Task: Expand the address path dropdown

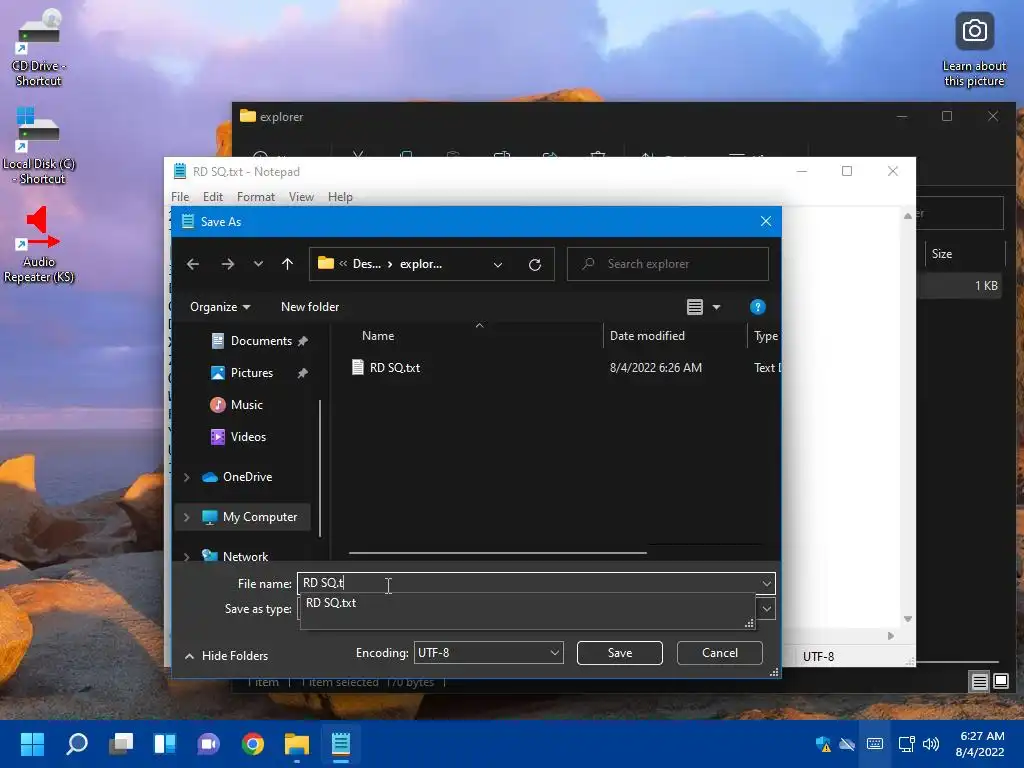Action: (498, 264)
